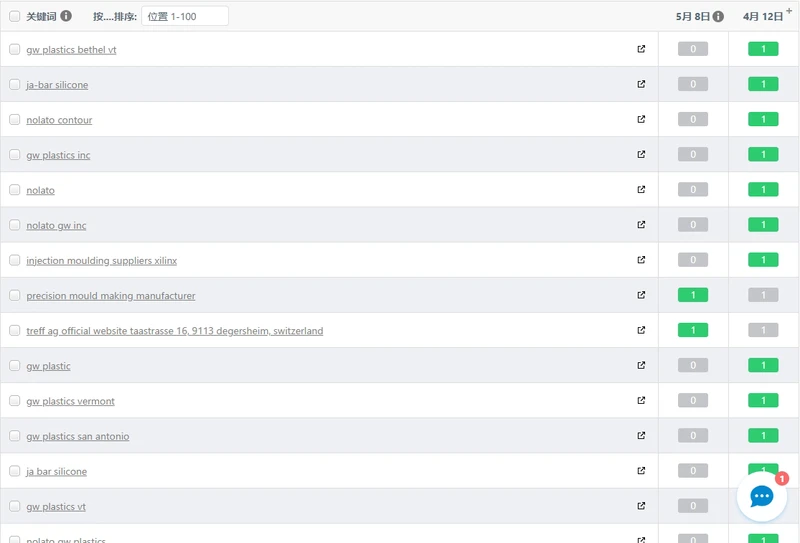Click green 4月 12日 badge for gw plastic row

(x=763, y=365)
